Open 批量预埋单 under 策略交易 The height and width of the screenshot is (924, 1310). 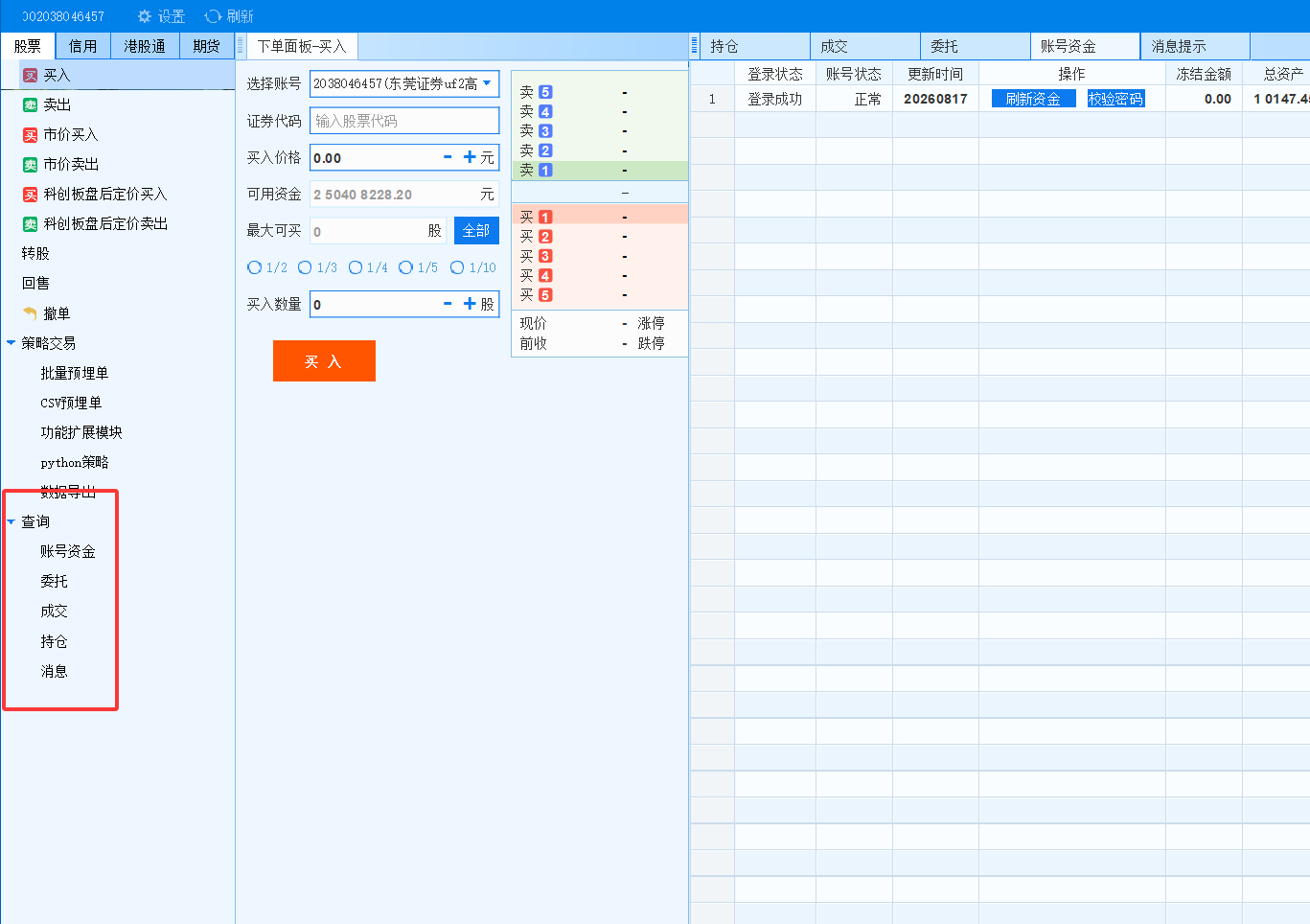coord(74,374)
